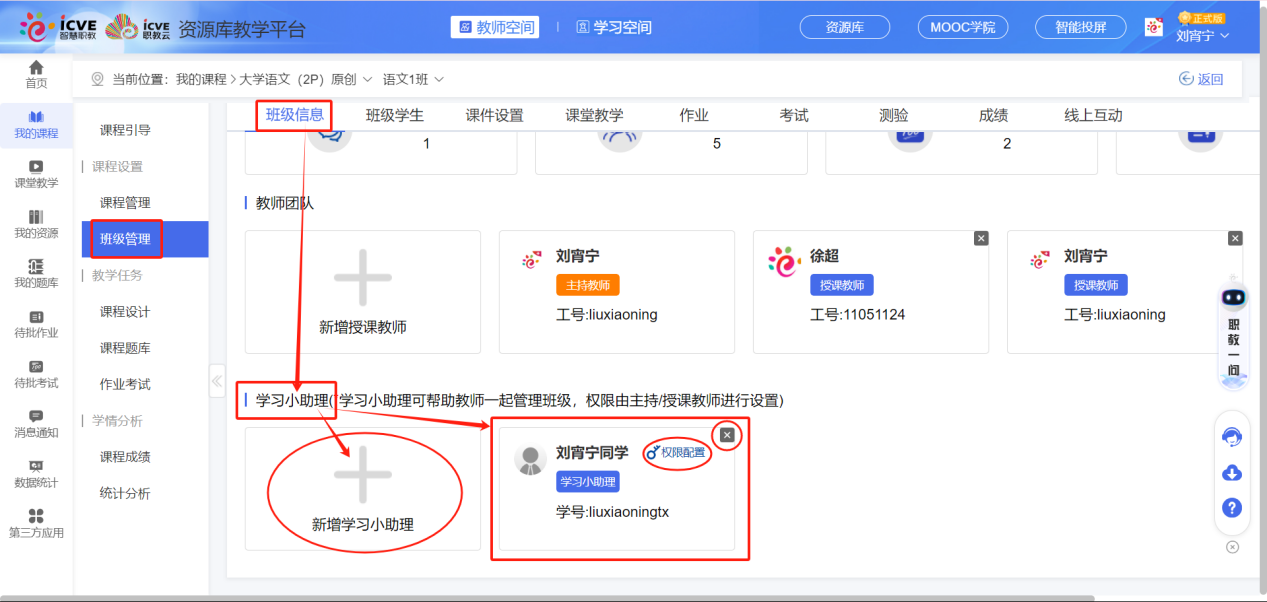The height and width of the screenshot is (602, 1267).
Task: Open the 待批作业 pending homework icon
Action: [36, 322]
